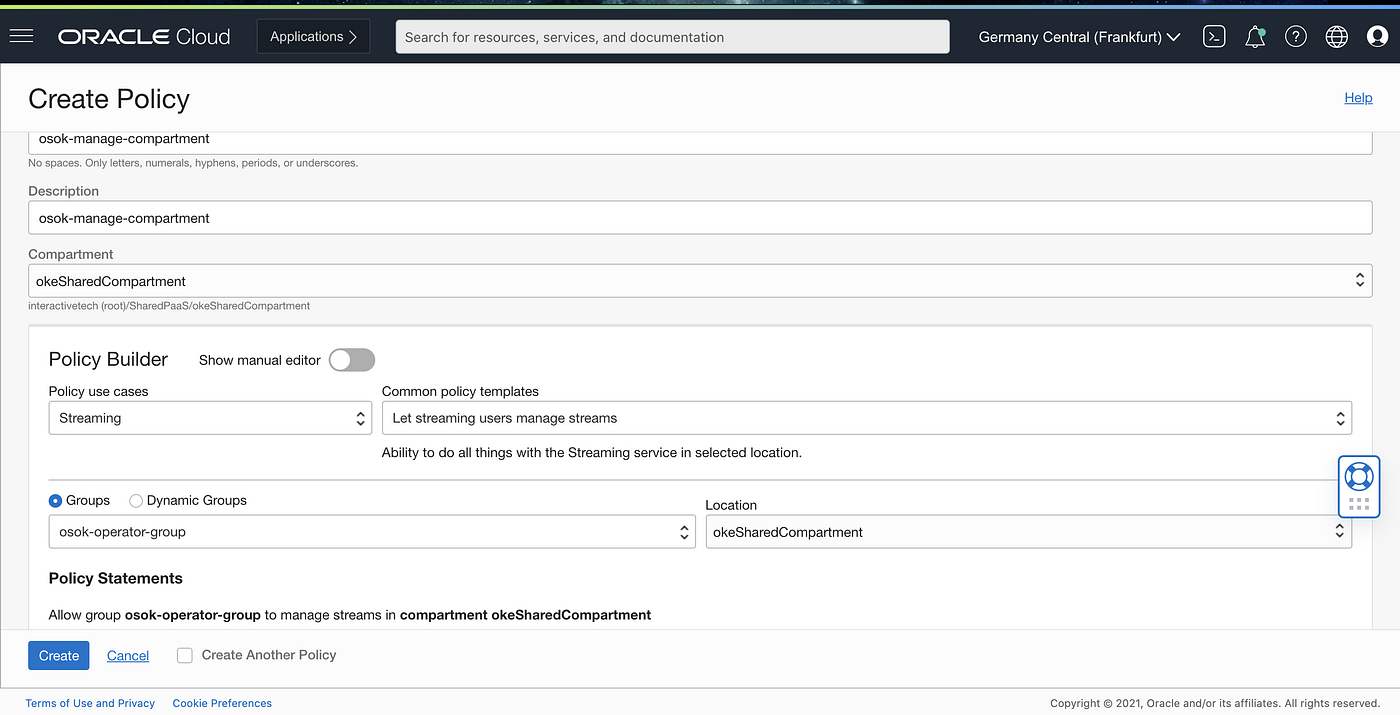Open the osok-operator-group dropdown
The width and height of the screenshot is (1400, 715).
[372, 532]
